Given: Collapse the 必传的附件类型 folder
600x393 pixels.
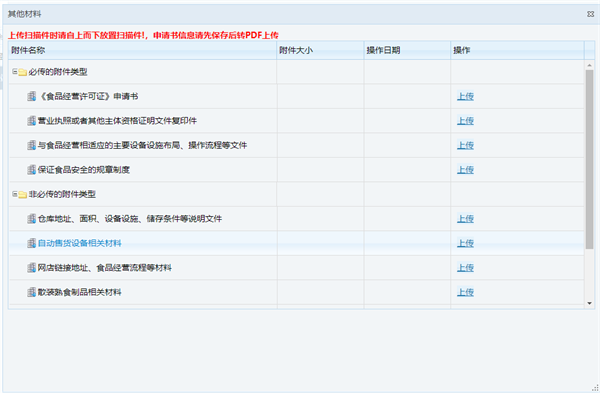Looking at the screenshot, I should click(x=15, y=72).
